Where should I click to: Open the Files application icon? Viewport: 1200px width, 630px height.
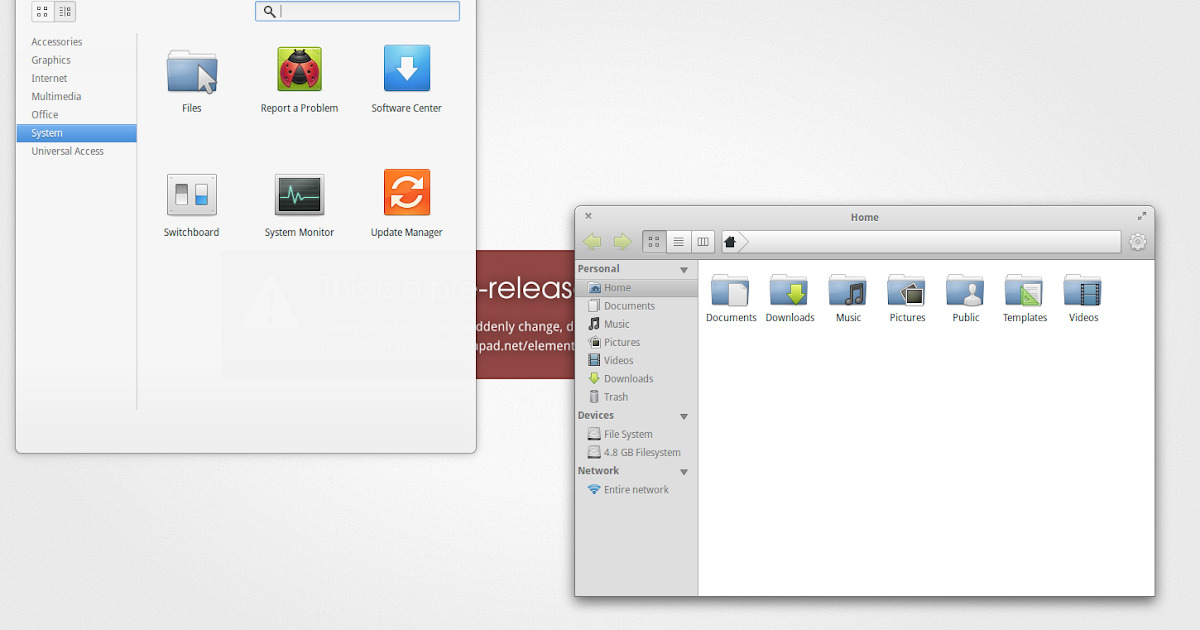click(x=190, y=72)
